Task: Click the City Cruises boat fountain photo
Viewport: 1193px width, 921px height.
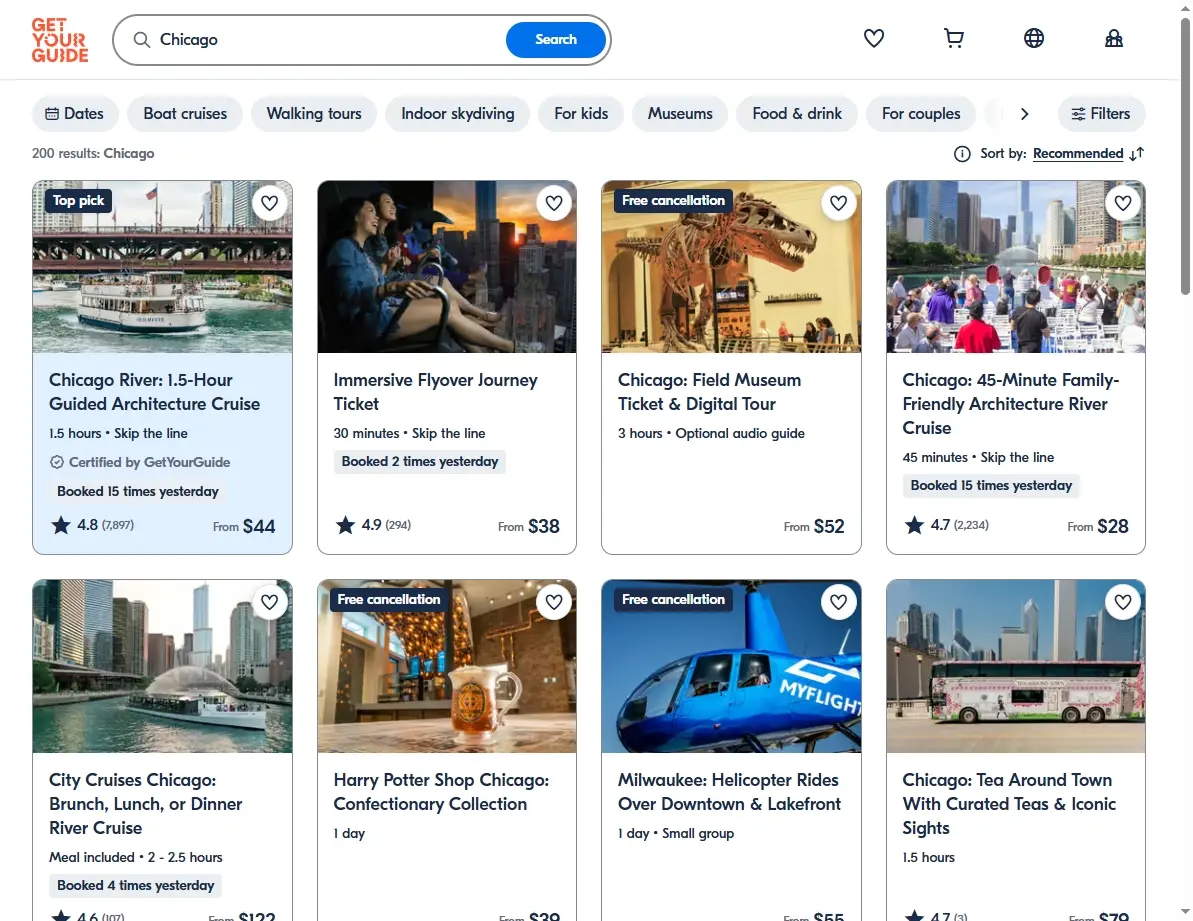Action: pyautogui.click(x=162, y=667)
